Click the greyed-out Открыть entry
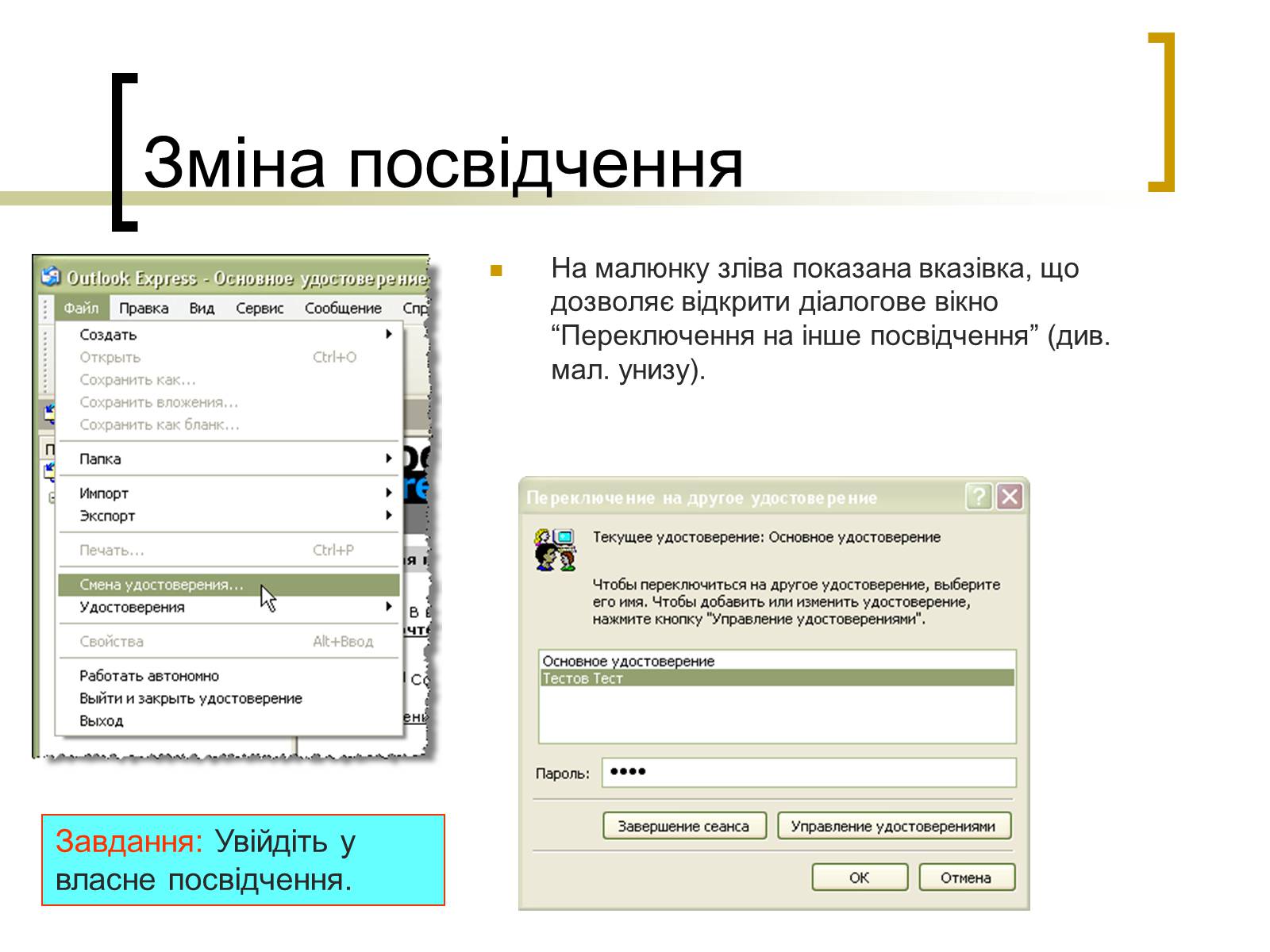 click(x=229, y=357)
